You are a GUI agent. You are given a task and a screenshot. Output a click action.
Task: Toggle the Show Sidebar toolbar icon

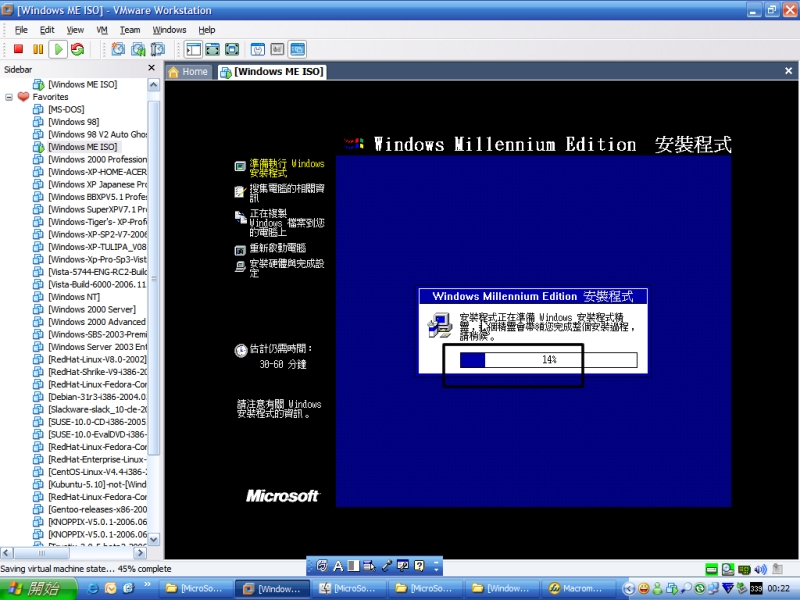pos(193,49)
